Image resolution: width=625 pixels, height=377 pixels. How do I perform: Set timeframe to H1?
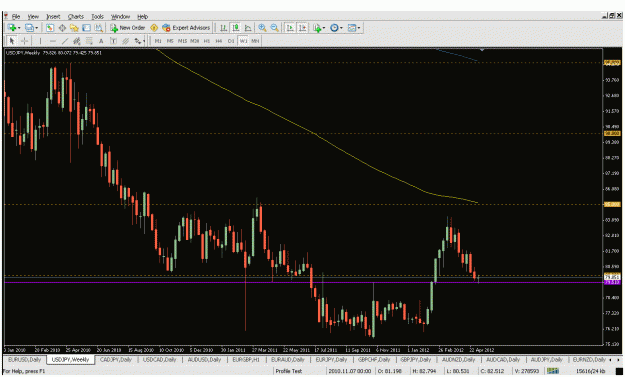pyautogui.click(x=206, y=41)
